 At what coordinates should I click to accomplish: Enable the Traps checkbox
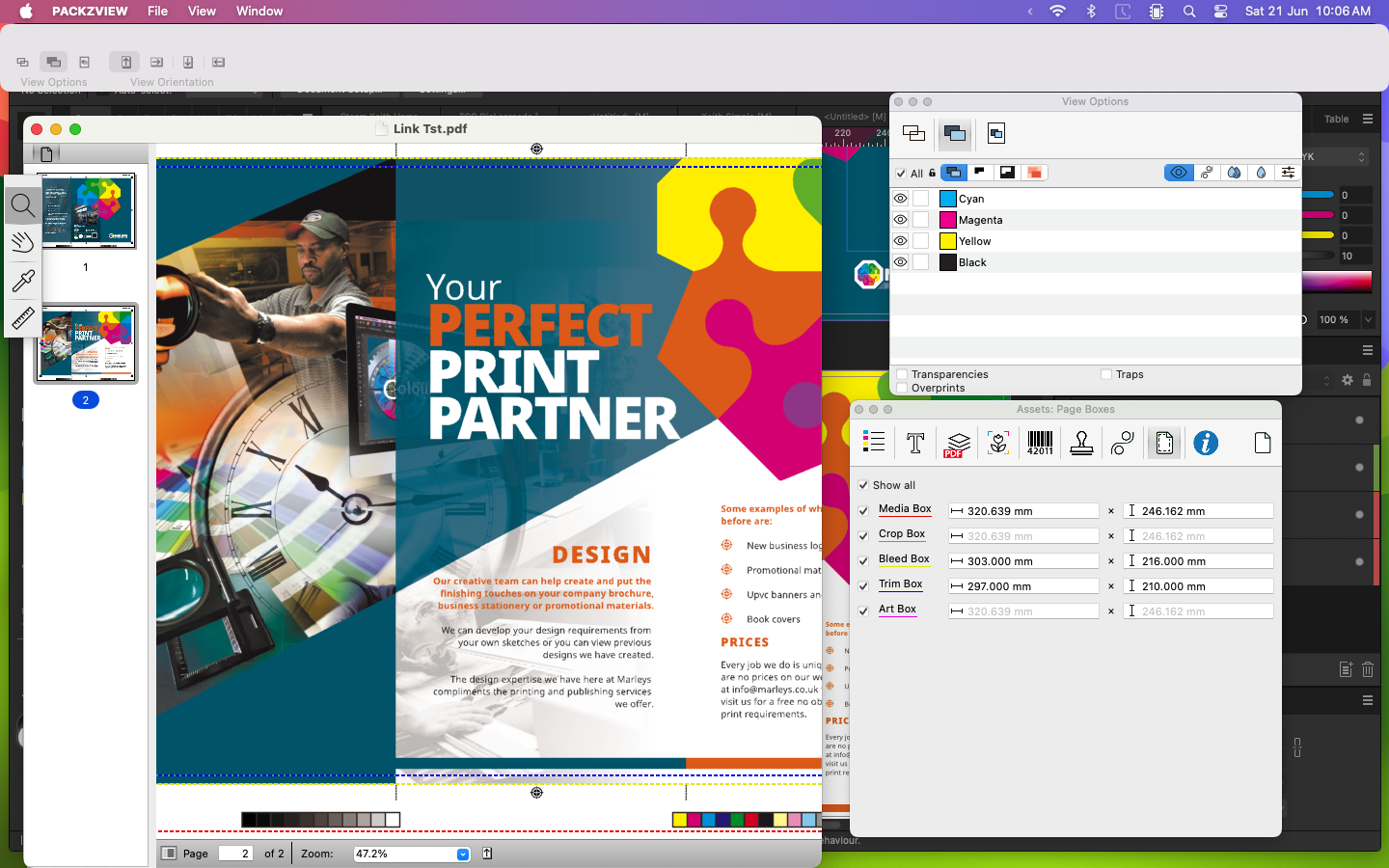(1106, 374)
